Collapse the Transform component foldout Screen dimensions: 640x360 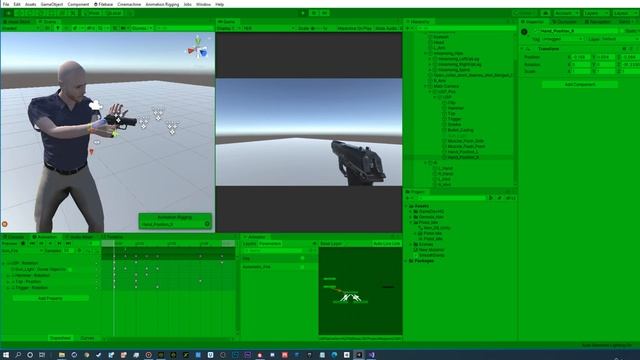(x=522, y=49)
